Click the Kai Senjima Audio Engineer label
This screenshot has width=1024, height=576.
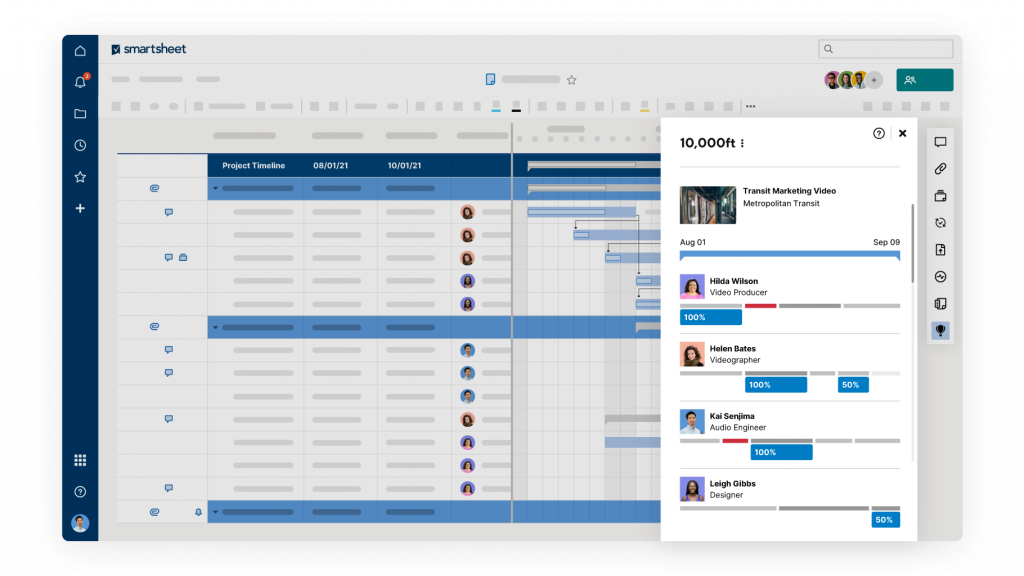(738, 422)
